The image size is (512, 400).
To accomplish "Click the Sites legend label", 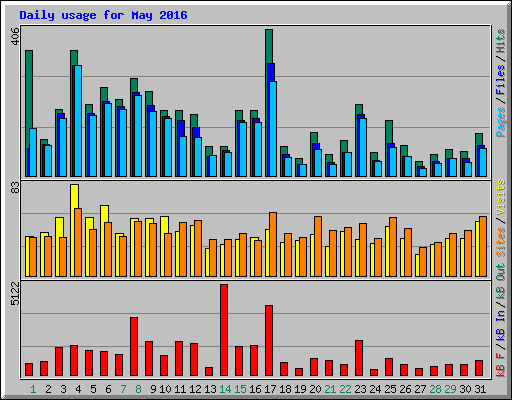I will [x=500, y=242].
